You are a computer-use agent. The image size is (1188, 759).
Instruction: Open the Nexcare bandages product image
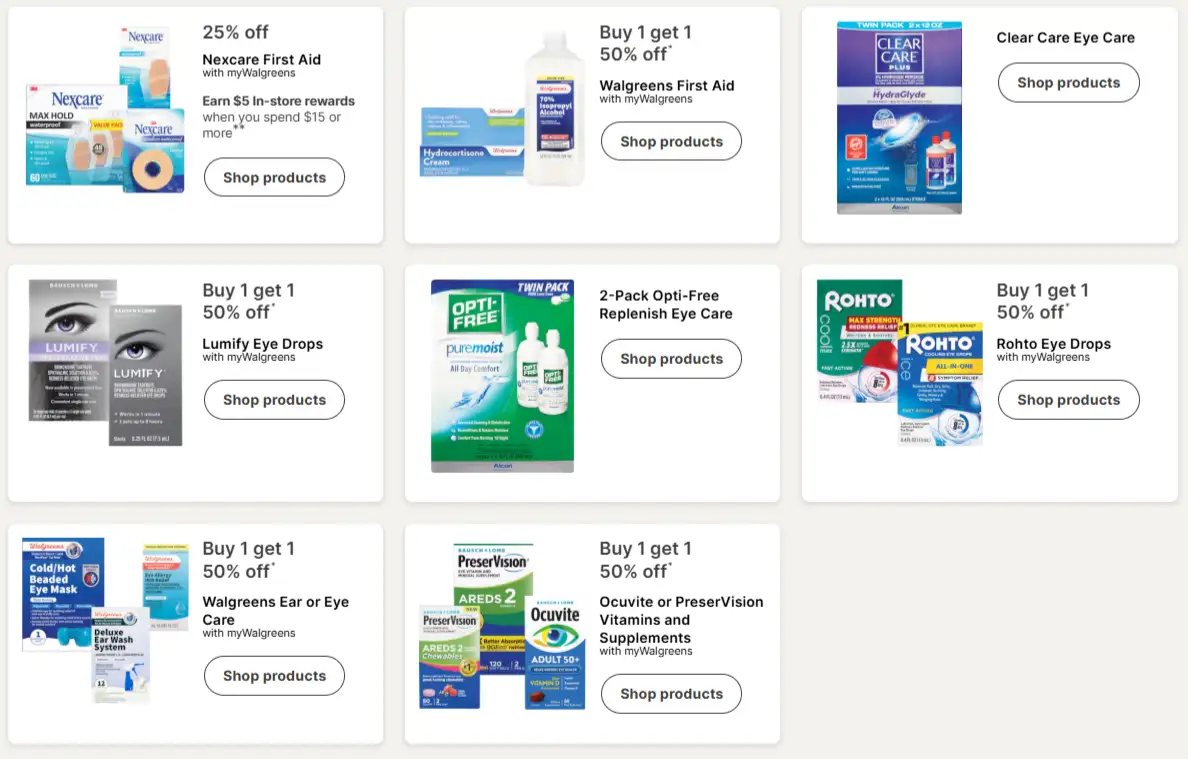(x=105, y=110)
